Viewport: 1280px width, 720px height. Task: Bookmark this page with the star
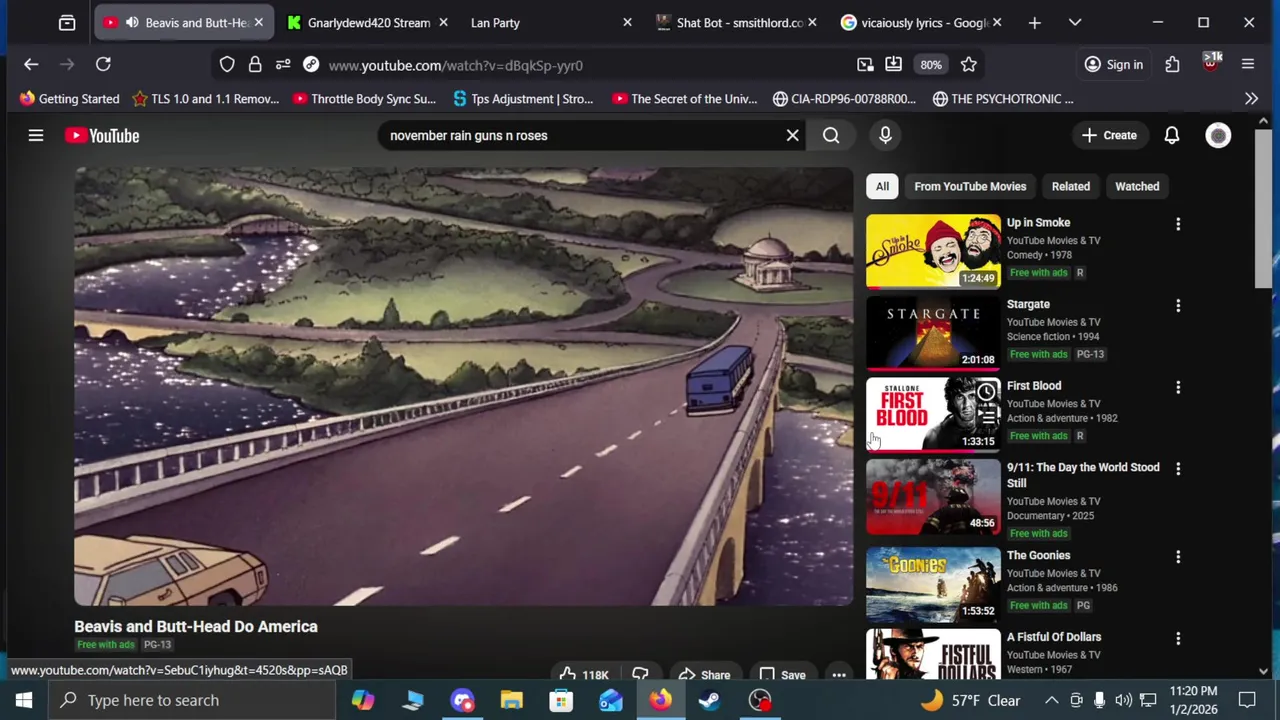pyautogui.click(x=968, y=65)
